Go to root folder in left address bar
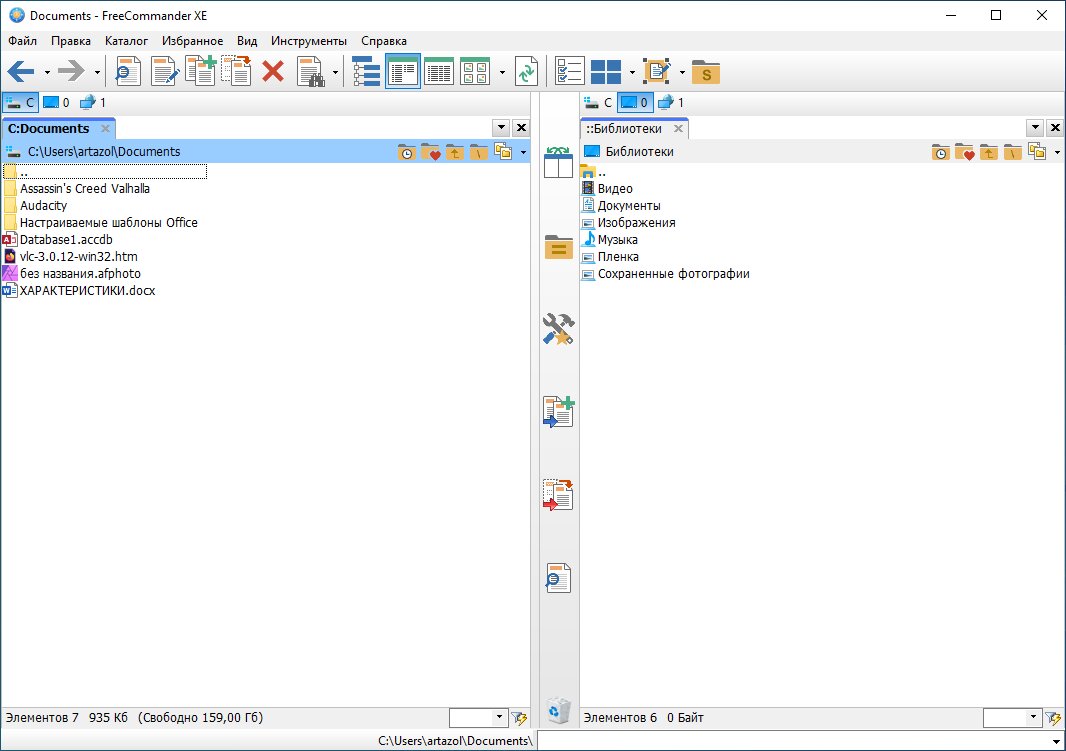1066x751 pixels. click(479, 152)
